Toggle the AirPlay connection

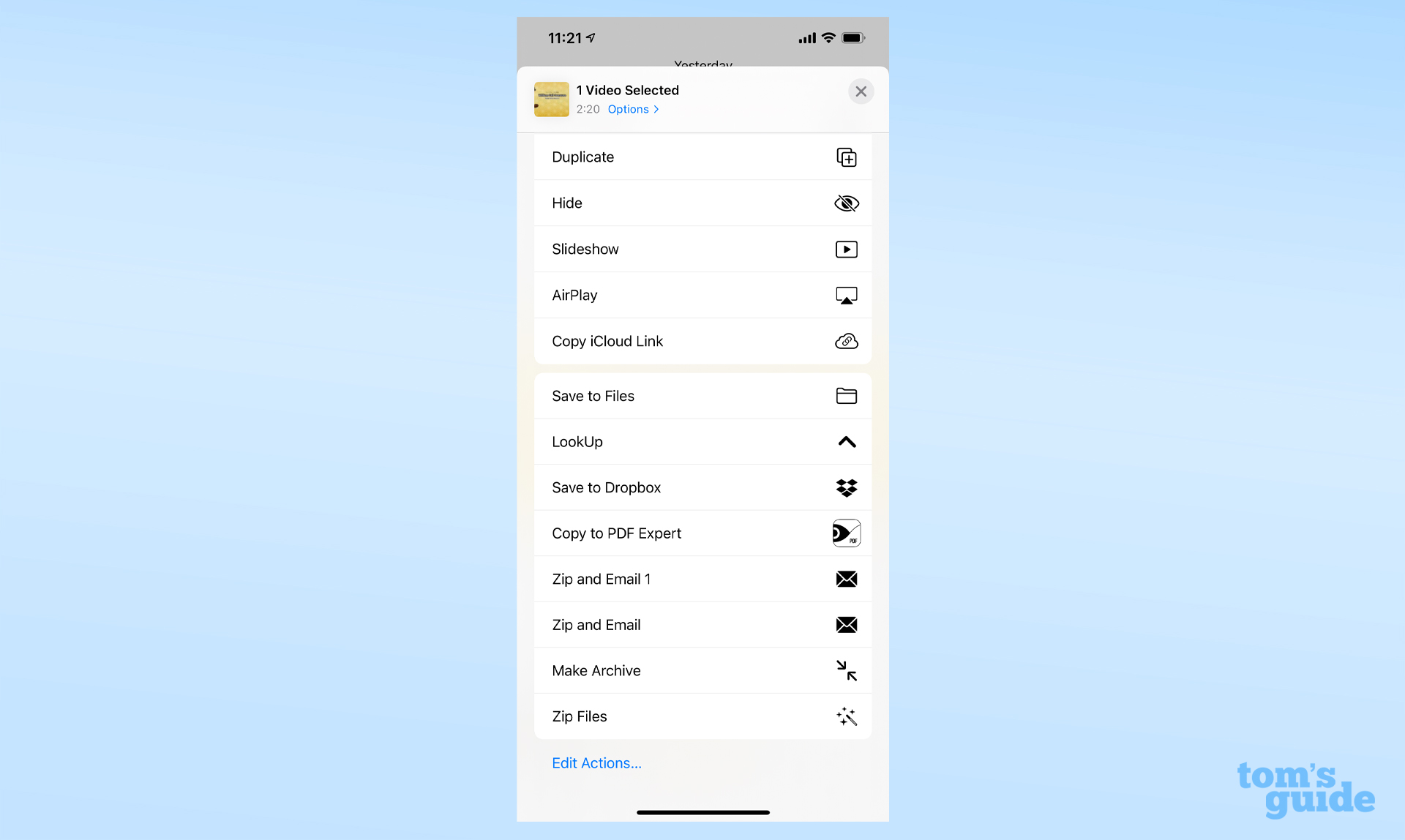[x=703, y=294]
